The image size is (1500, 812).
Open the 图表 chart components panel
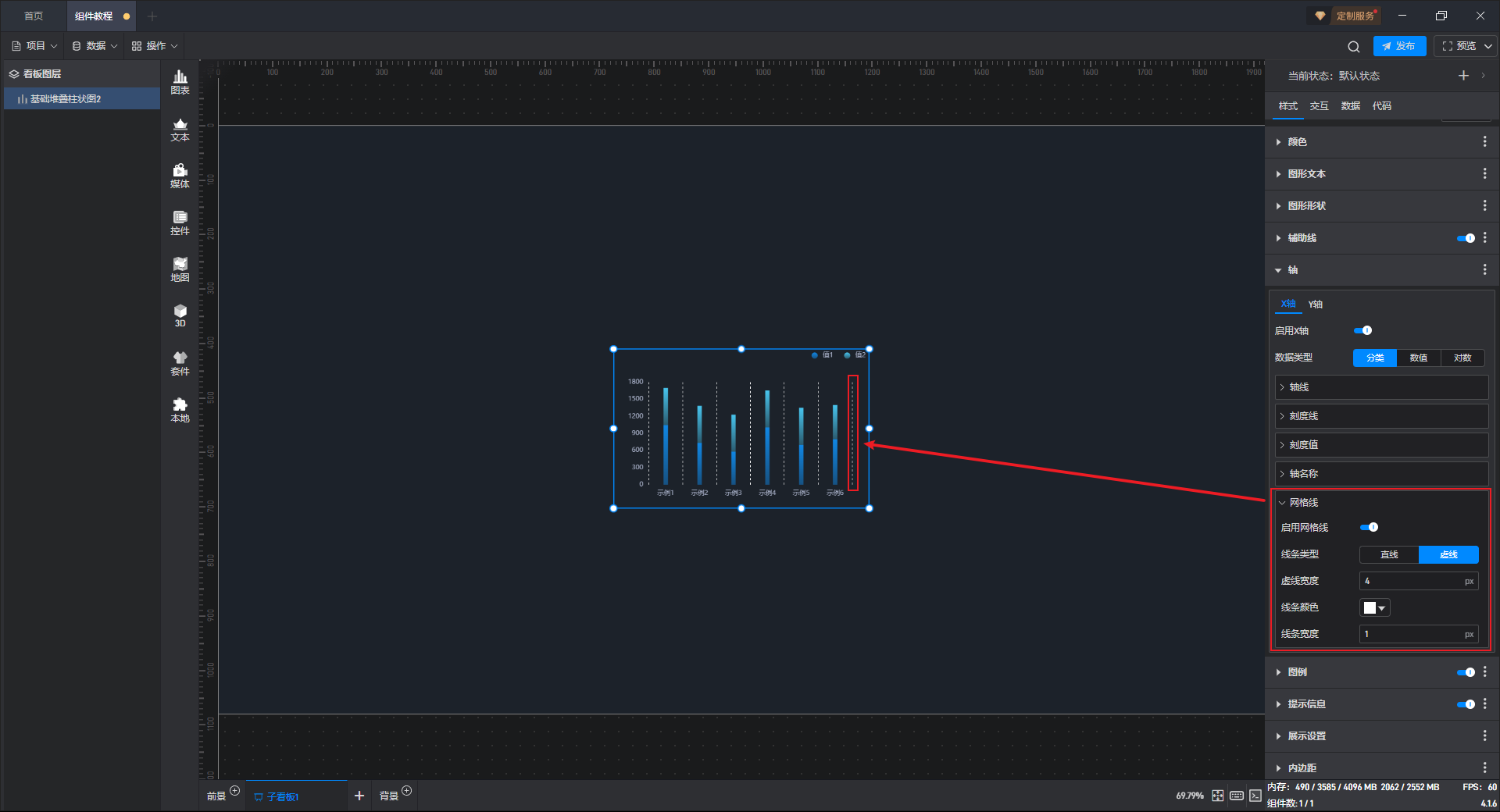point(180,82)
